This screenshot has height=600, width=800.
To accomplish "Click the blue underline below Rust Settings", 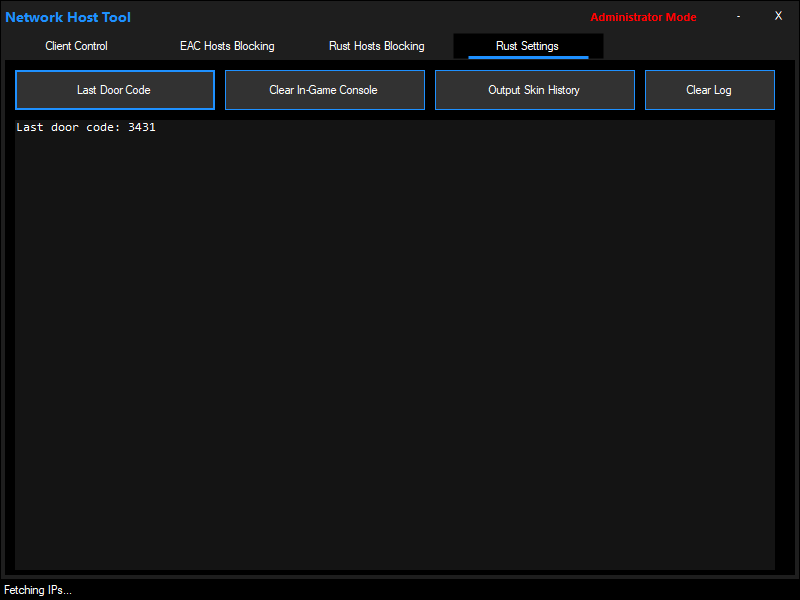I will [528, 58].
